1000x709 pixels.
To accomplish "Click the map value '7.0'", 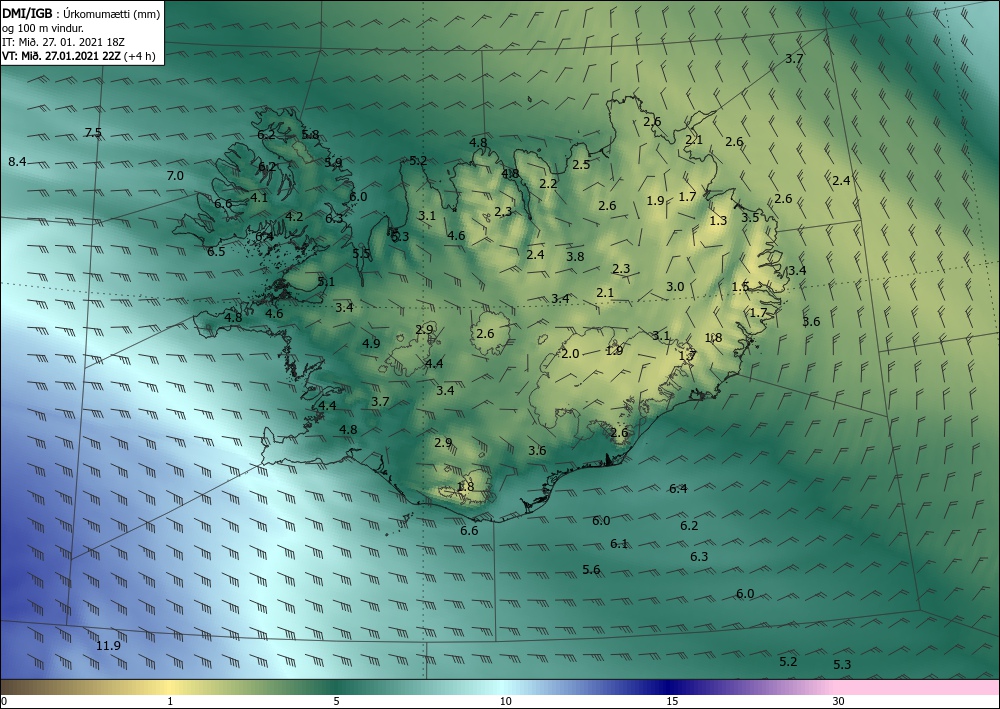I will click(x=175, y=175).
